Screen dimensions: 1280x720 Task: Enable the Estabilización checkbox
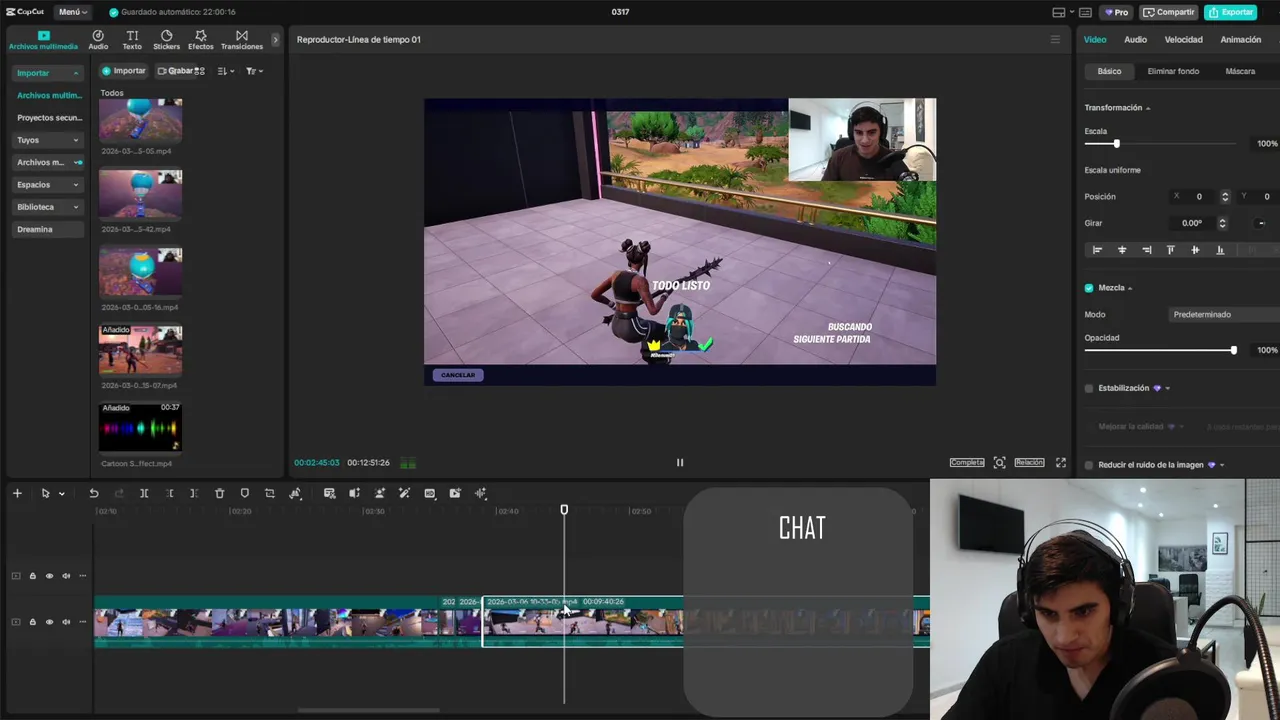click(1089, 388)
